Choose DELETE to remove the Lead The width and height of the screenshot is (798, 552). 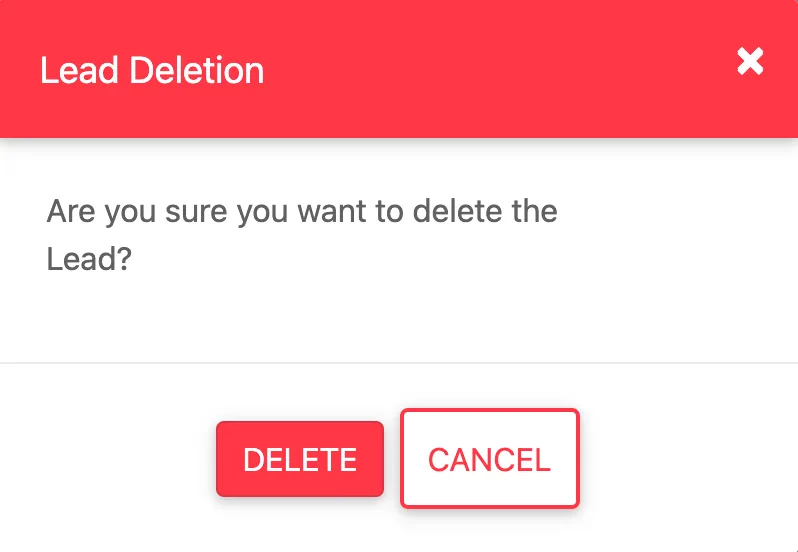[x=300, y=459]
